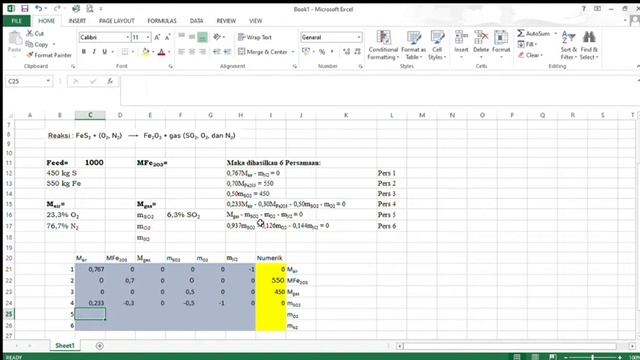The image size is (640, 360).
Task: Click the Insert Function fx button
Action: [x=110, y=81]
